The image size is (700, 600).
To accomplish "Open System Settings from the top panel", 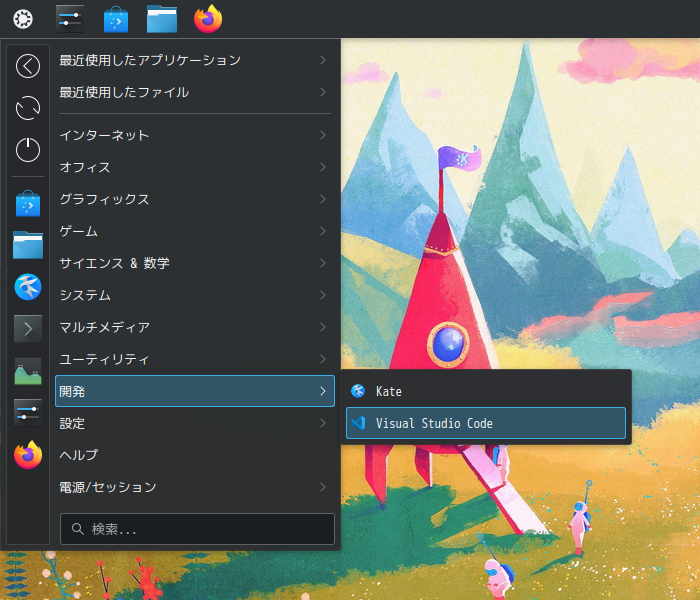I will [70, 19].
